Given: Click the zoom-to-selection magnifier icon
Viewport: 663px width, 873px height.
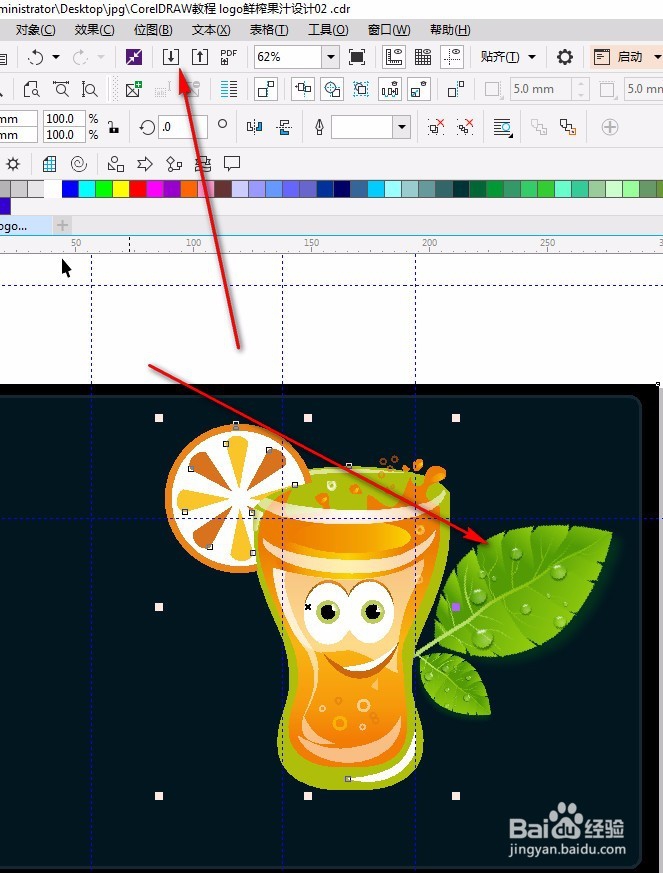Looking at the screenshot, I should 31,89.
